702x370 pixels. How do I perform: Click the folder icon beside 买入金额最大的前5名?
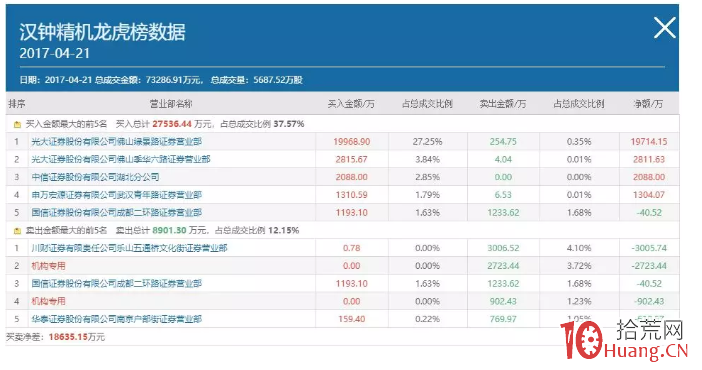(x=17, y=124)
